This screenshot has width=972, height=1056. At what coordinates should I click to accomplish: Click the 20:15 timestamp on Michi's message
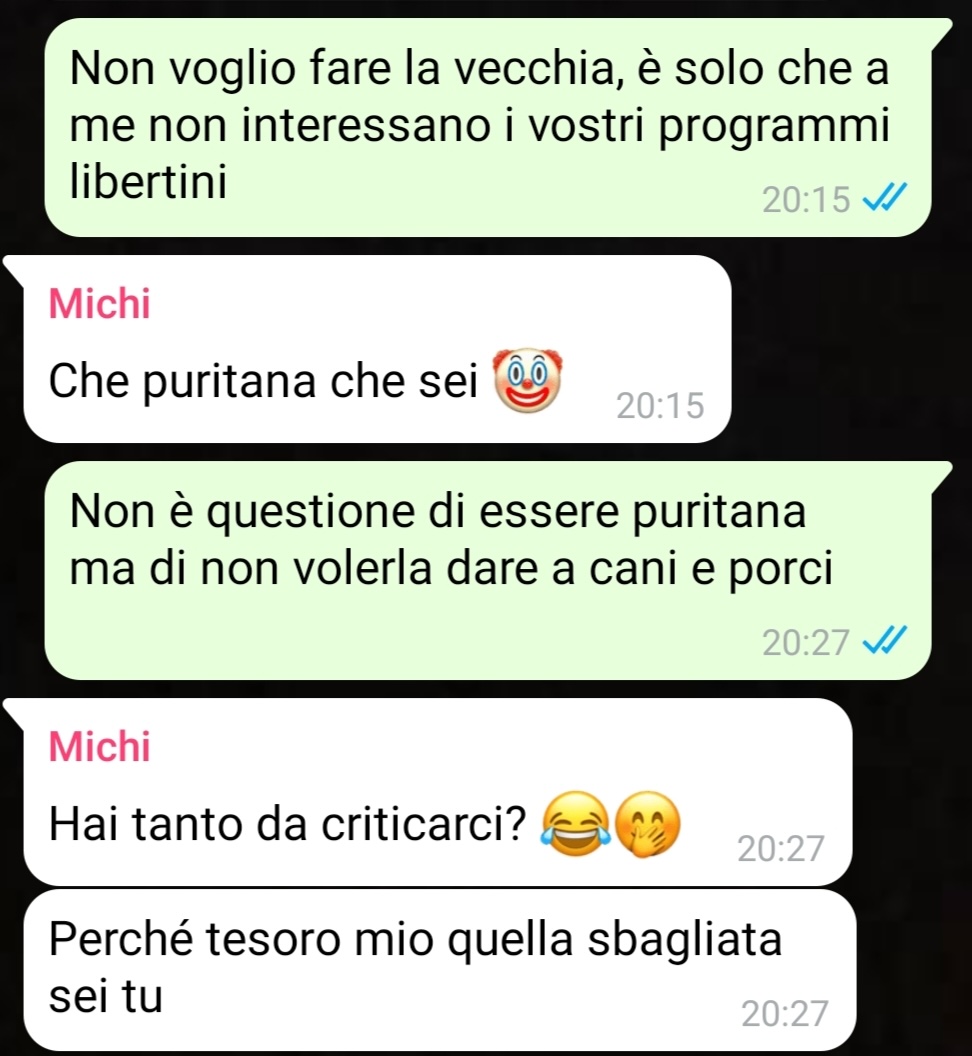[x=660, y=405]
